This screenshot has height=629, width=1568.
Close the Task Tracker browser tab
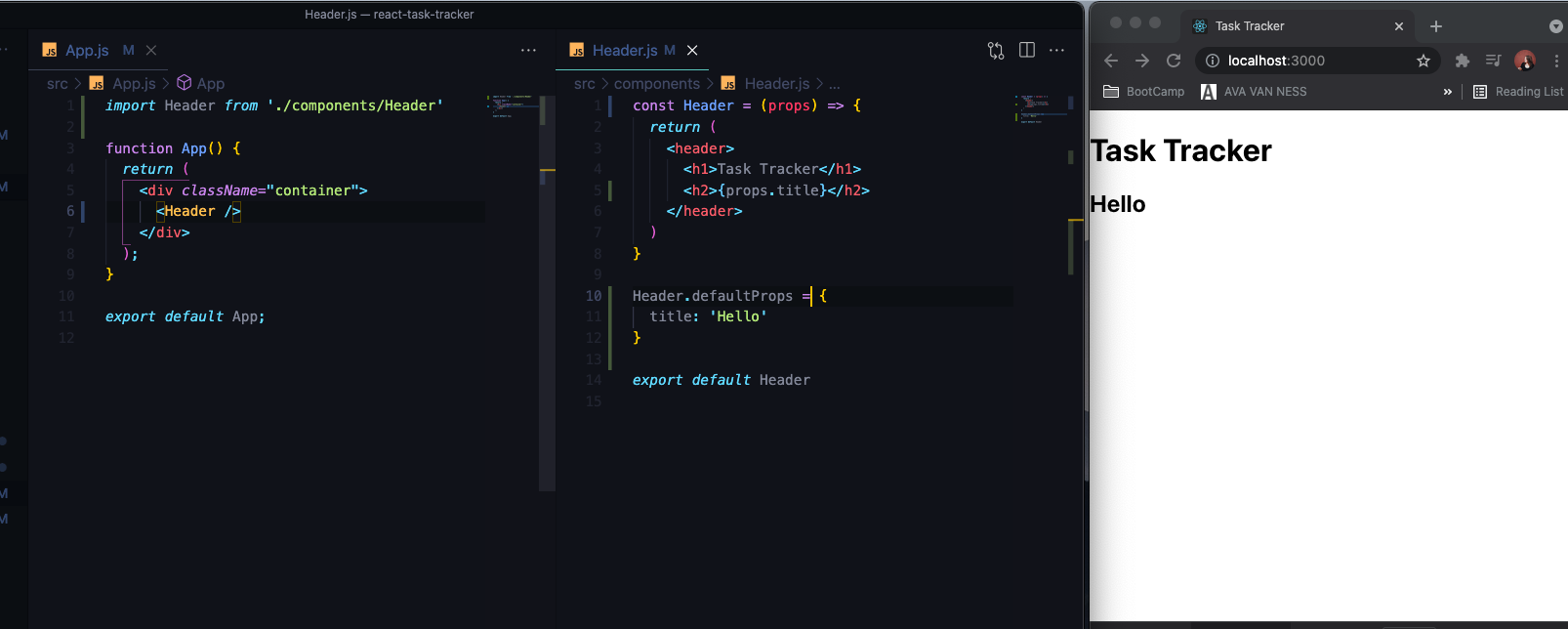[x=1399, y=26]
